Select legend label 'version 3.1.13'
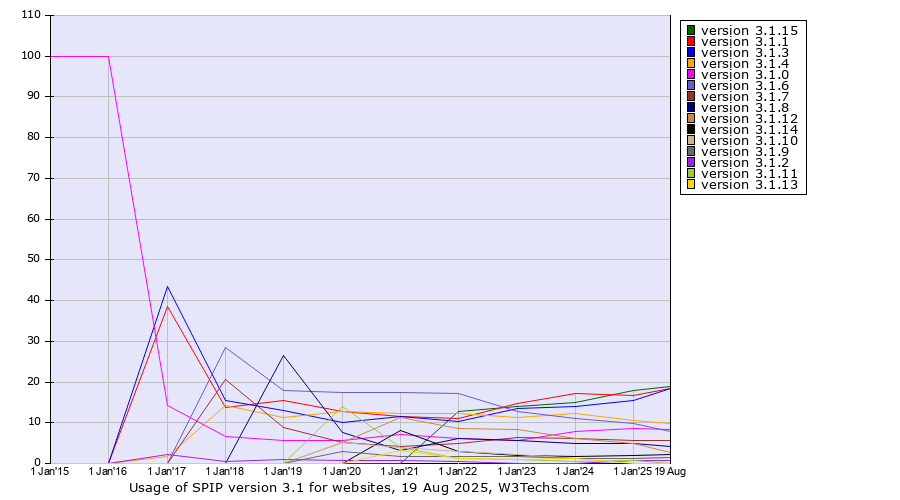Screen dimensions: 900x500 [749, 184]
